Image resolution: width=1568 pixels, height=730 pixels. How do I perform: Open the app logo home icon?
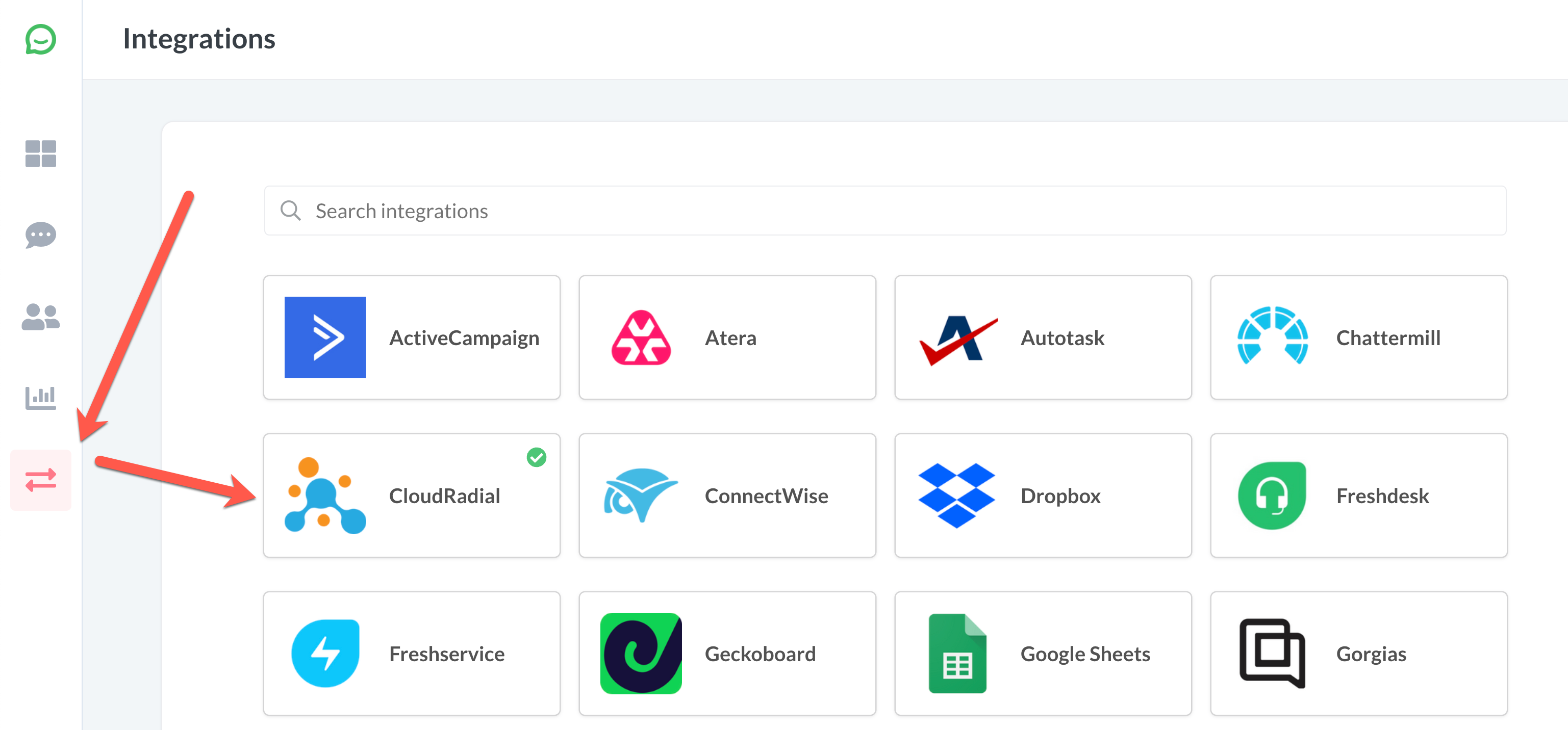(41, 40)
